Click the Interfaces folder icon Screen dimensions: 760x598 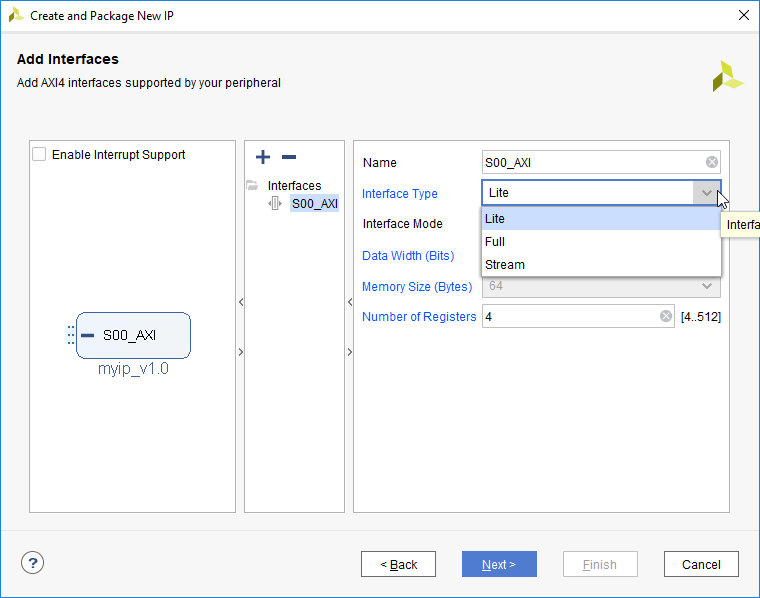coord(252,185)
